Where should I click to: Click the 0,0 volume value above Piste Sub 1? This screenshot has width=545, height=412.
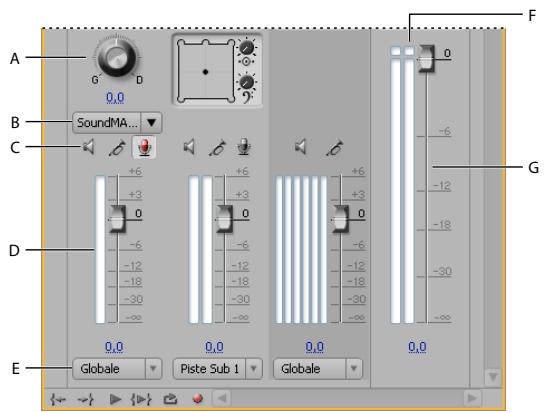(214, 347)
